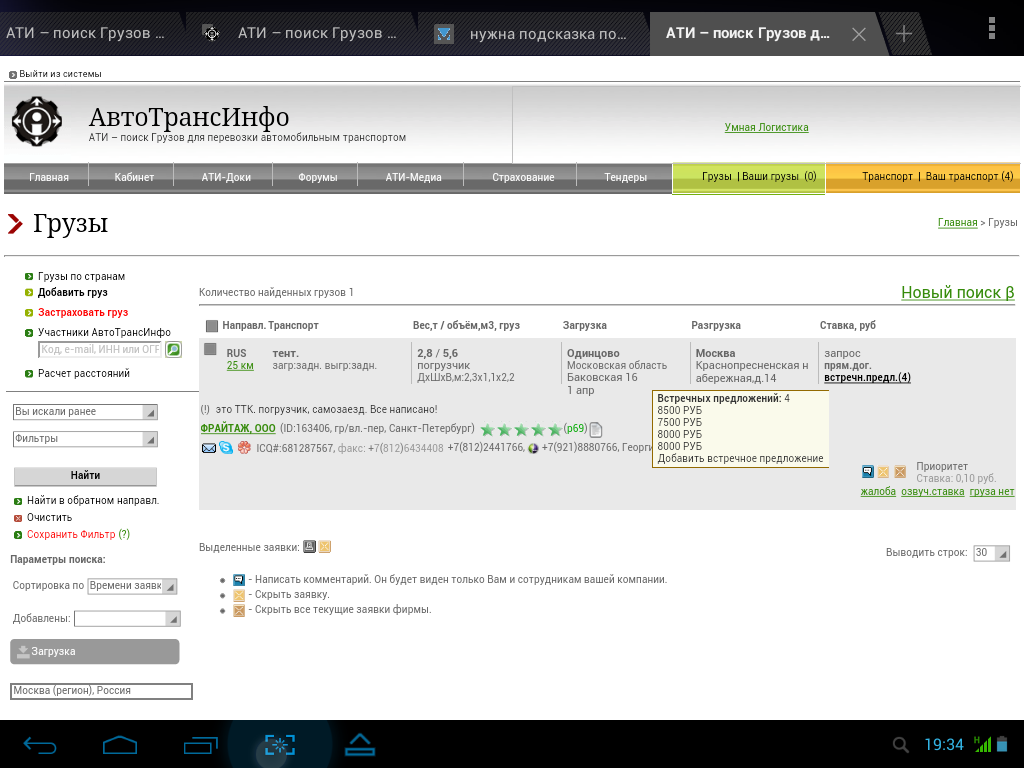Tick the checkbox for the RUS cargo row

click(x=210, y=349)
